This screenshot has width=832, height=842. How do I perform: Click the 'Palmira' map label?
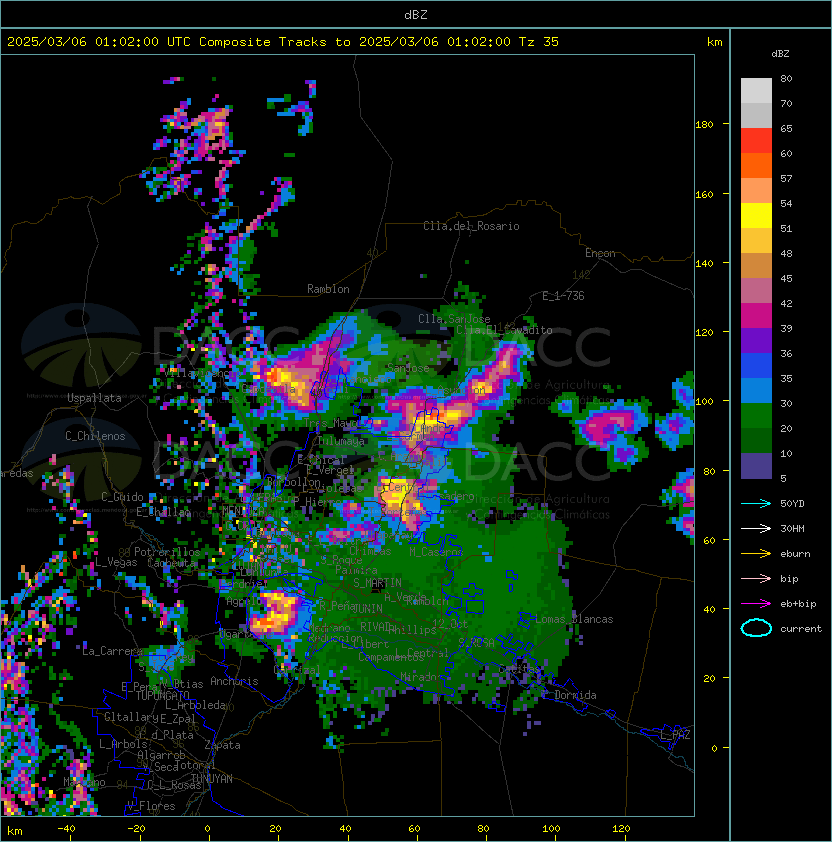[356, 570]
